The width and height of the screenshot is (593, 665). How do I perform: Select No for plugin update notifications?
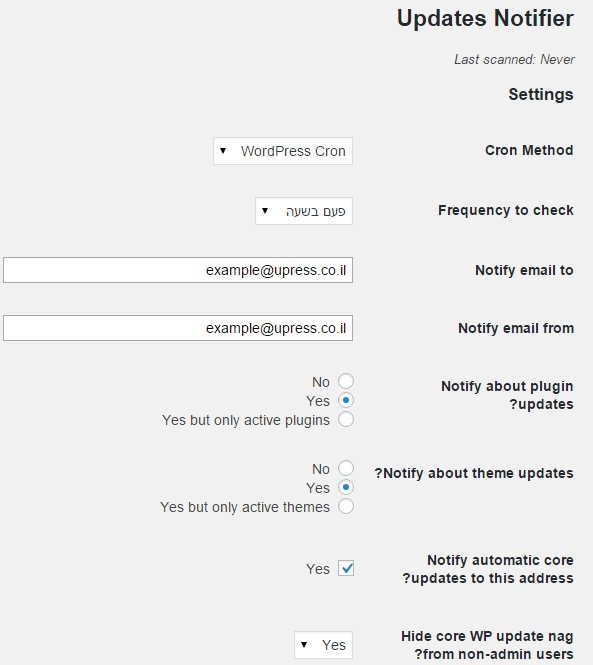(346, 381)
